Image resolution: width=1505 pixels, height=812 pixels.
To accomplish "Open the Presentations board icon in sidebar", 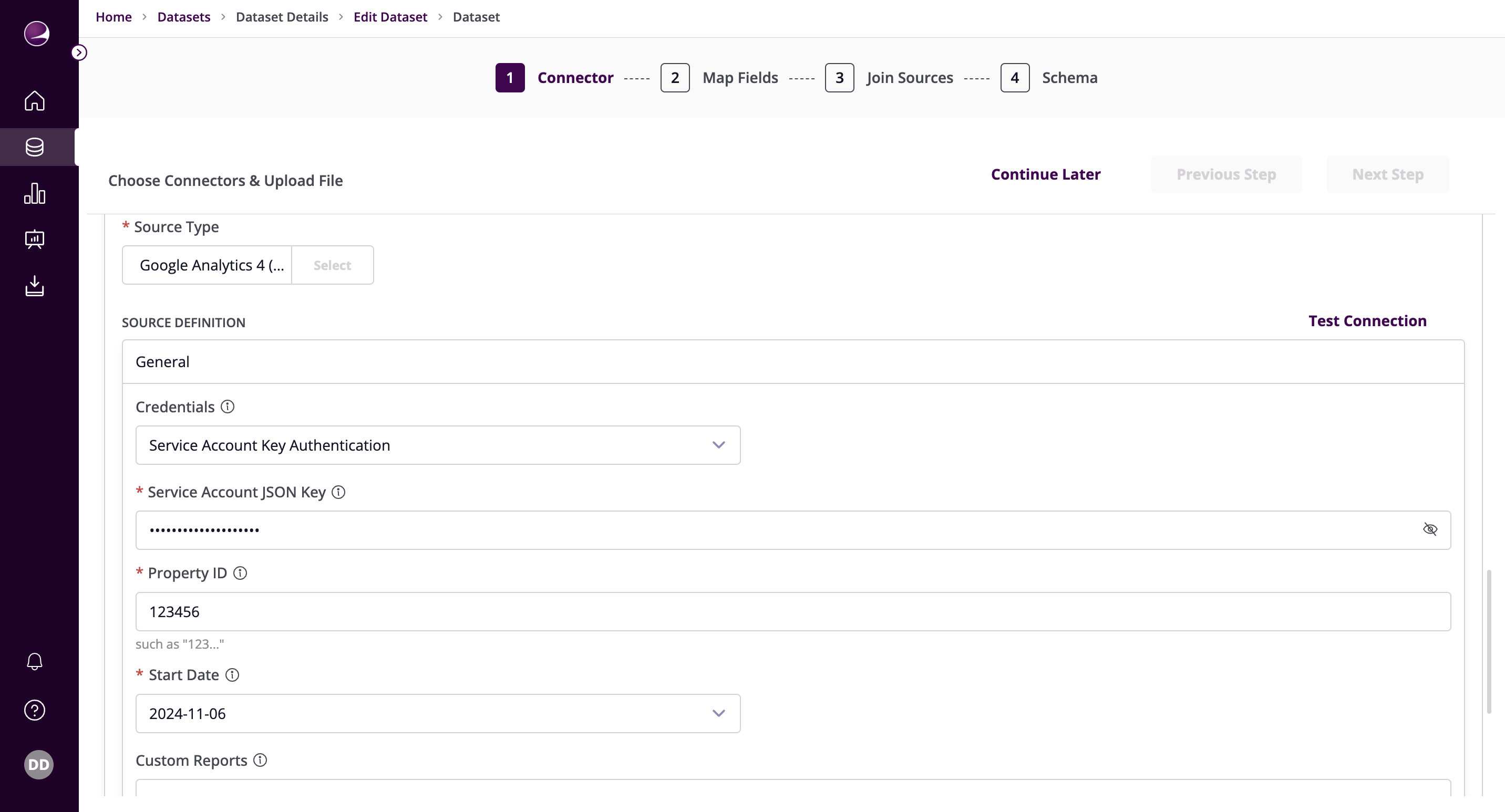I will tap(35, 240).
